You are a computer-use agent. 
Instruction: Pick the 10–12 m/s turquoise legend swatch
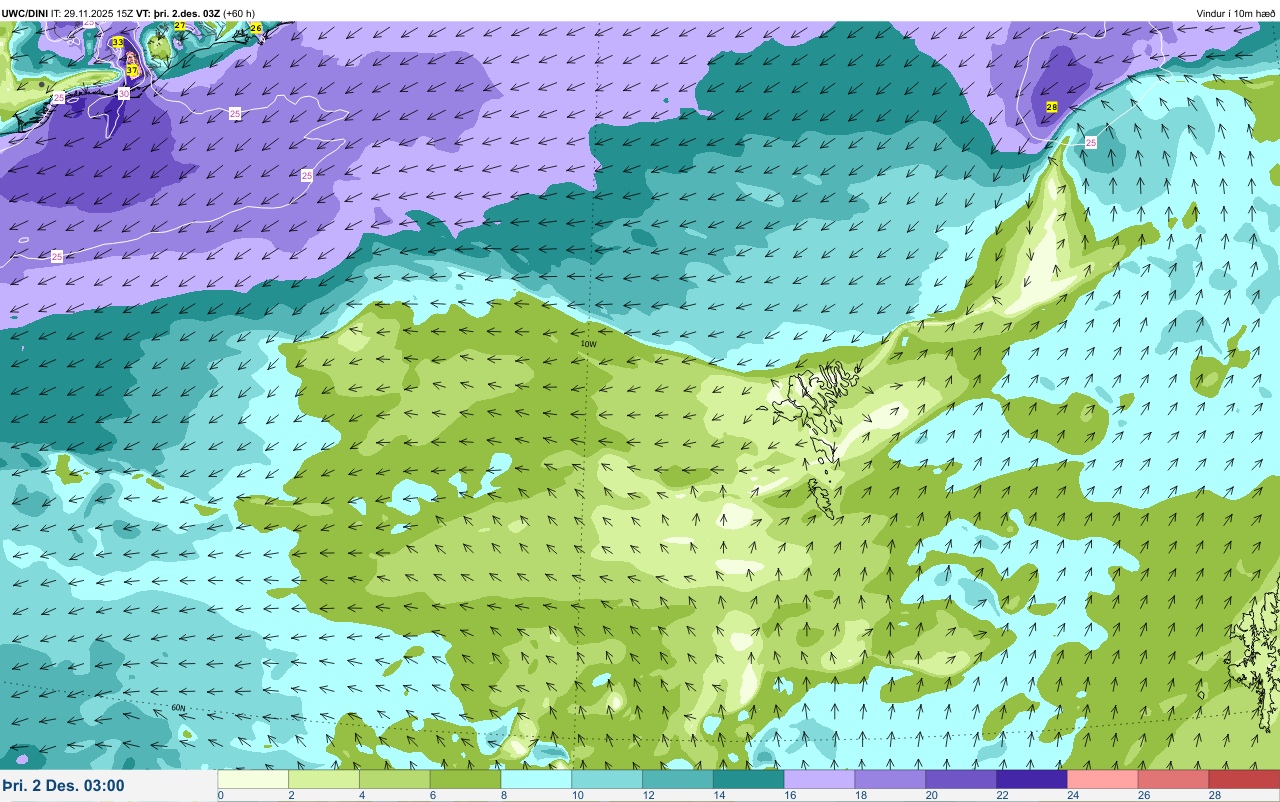[607, 779]
